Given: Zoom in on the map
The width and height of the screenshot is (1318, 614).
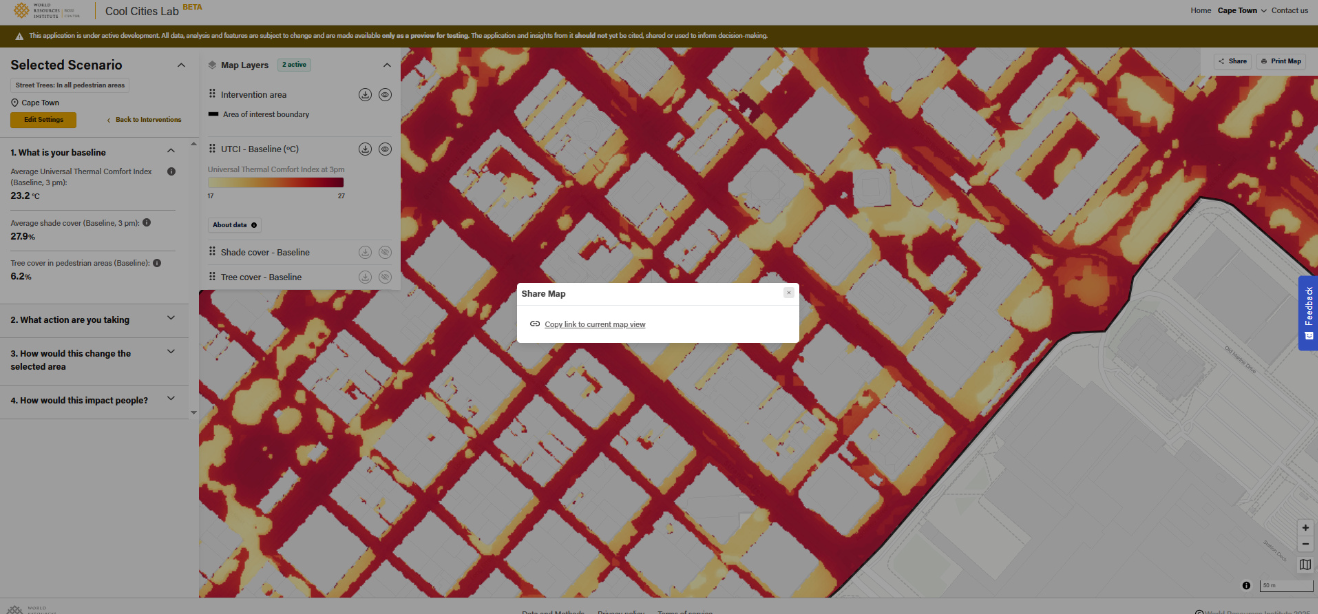Looking at the screenshot, I should 1305,527.
